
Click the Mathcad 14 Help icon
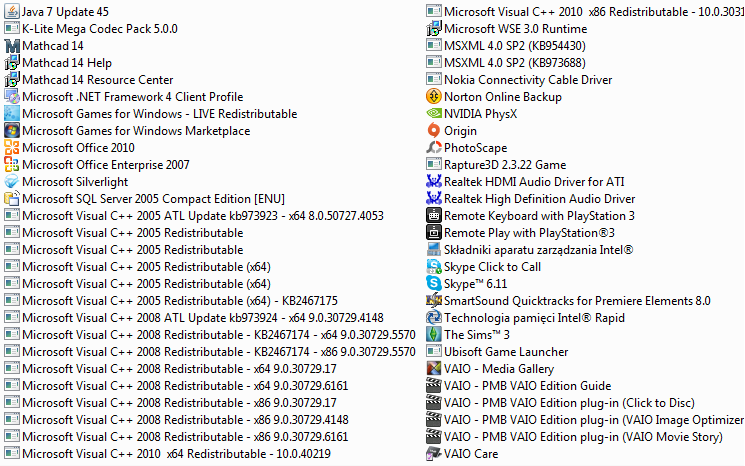(x=11, y=63)
